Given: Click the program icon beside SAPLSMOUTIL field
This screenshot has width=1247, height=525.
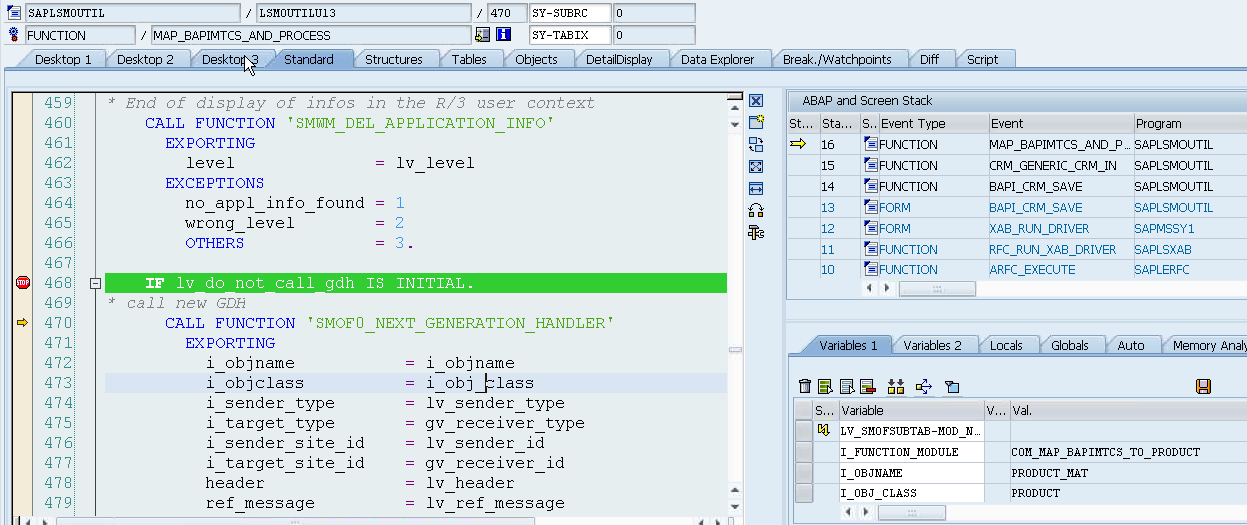Looking at the screenshot, I should tap(14, 14).
